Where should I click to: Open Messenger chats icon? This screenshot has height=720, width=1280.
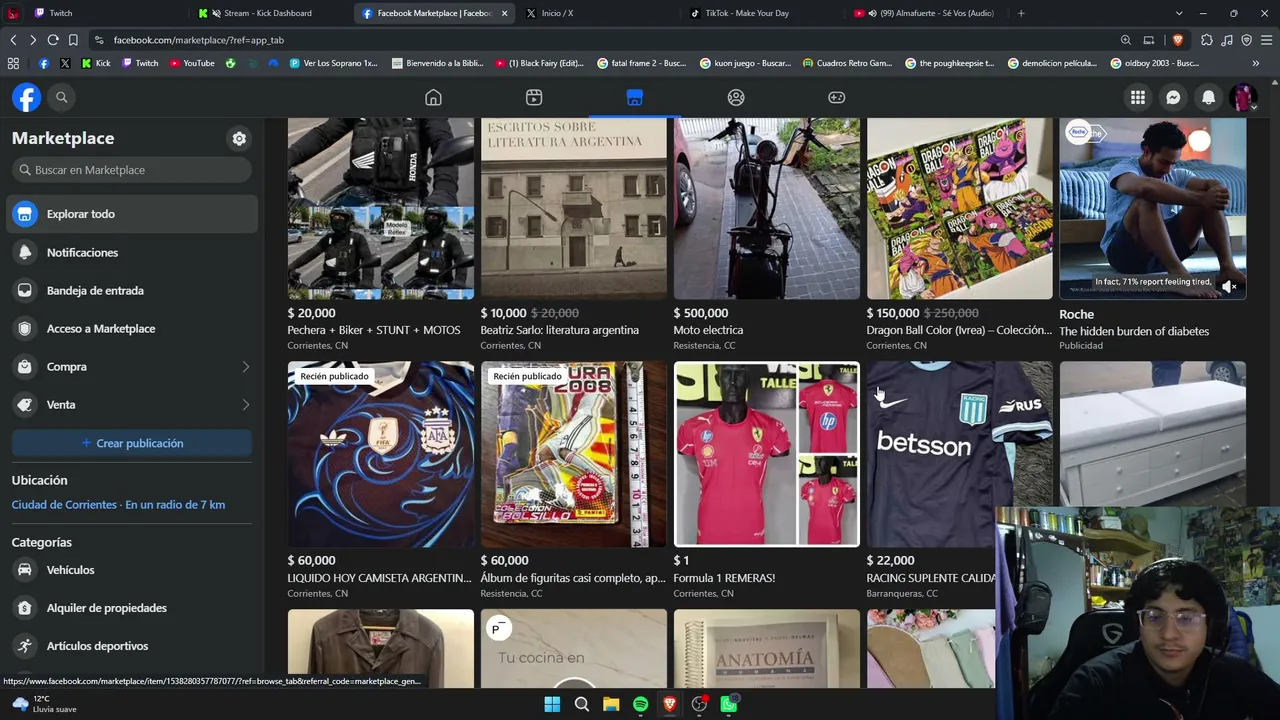1173,97
